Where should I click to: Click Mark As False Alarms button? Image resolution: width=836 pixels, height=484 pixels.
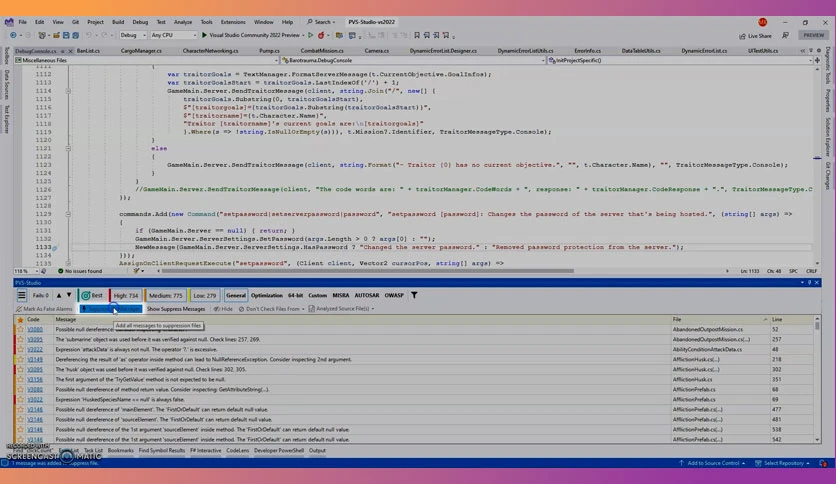[x=44, y=309]
